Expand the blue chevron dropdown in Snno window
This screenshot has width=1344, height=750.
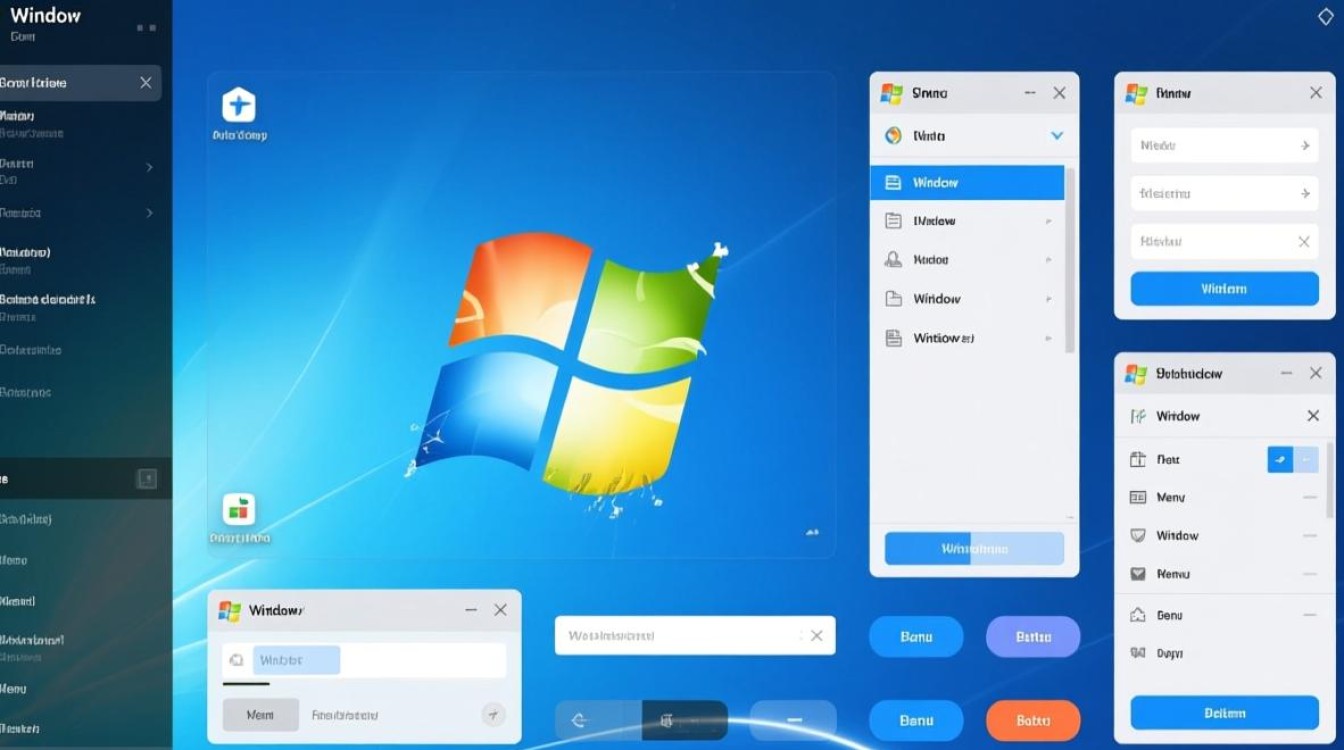[x=1056, y=136]
